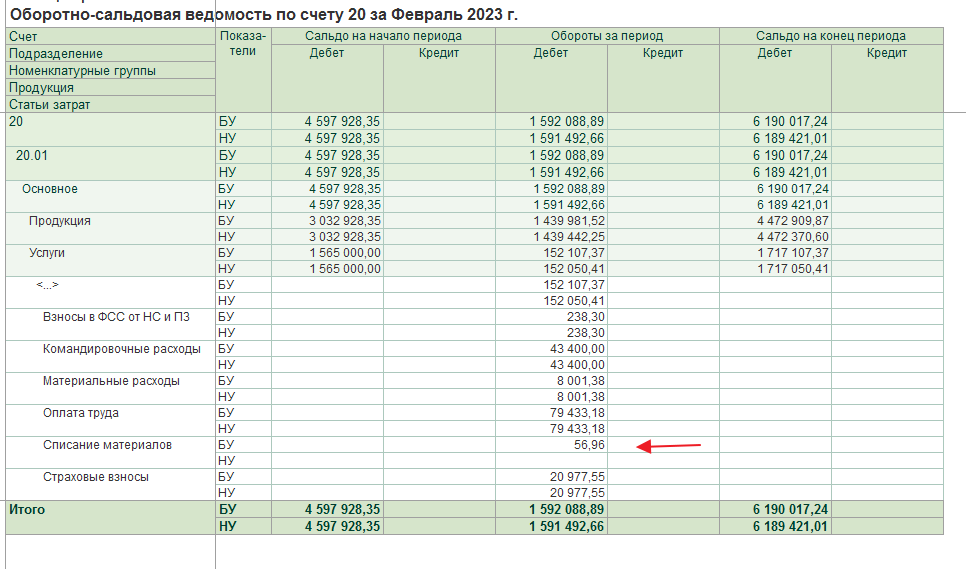
Task: Select the Страховые взносы cost item
Action: coord(95,477)
